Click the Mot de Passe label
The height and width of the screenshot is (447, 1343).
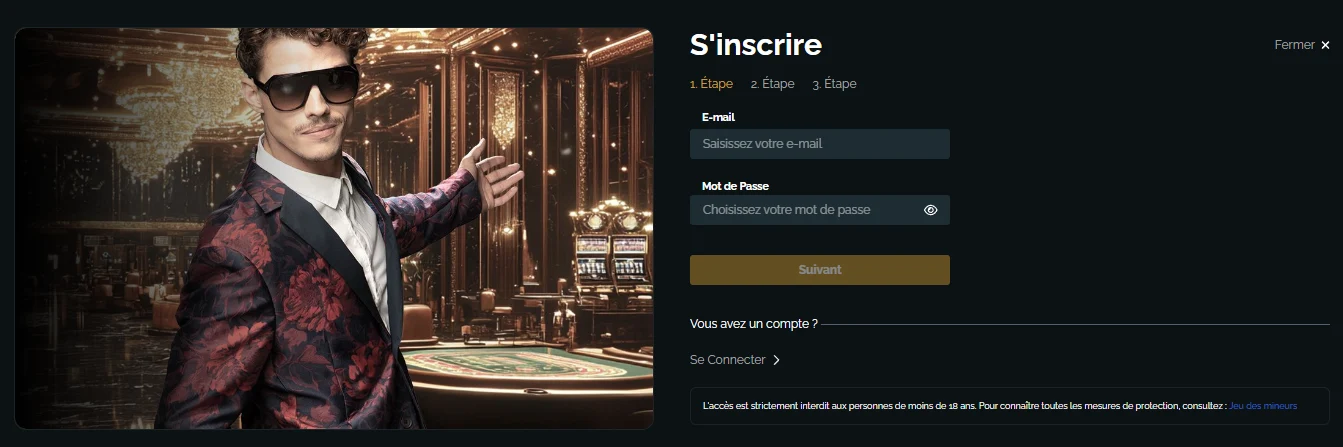pos(735,186)
